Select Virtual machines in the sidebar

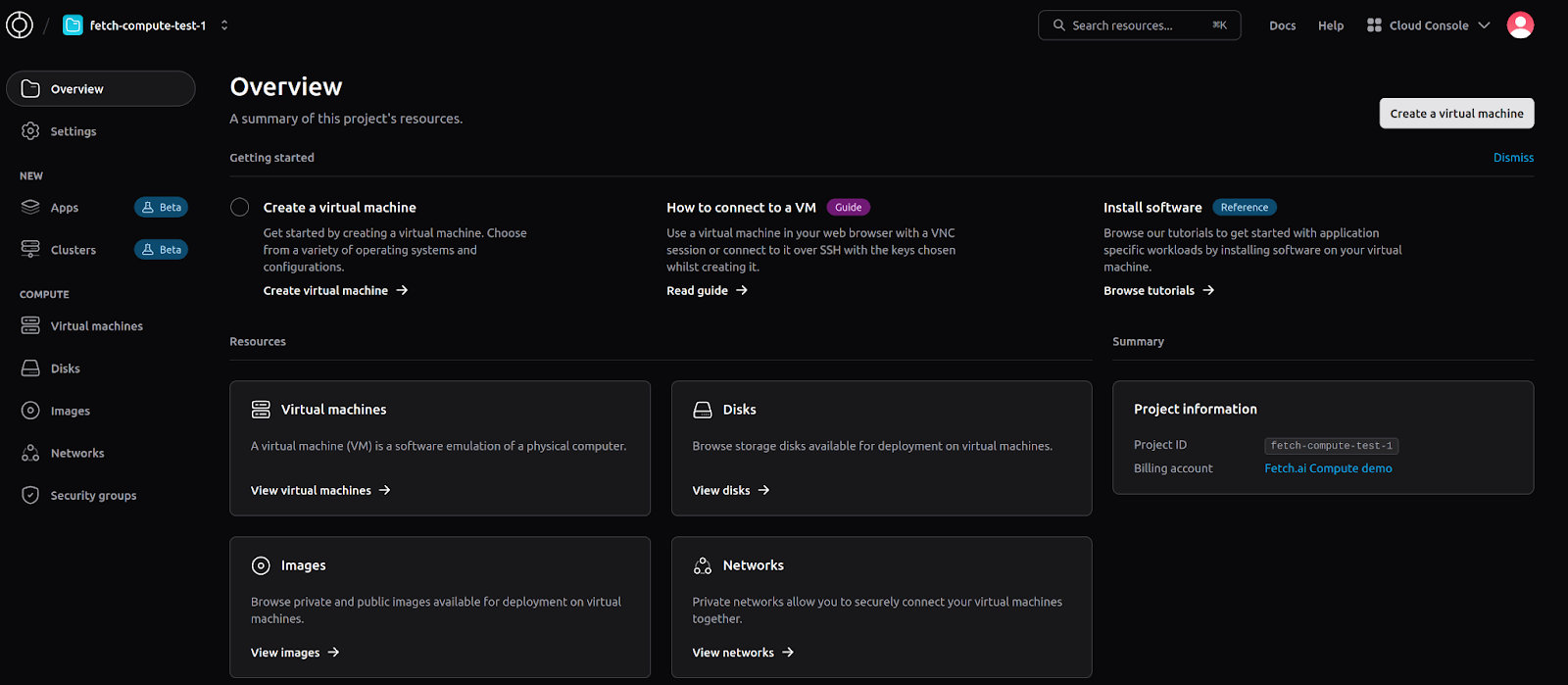[96, 326]
